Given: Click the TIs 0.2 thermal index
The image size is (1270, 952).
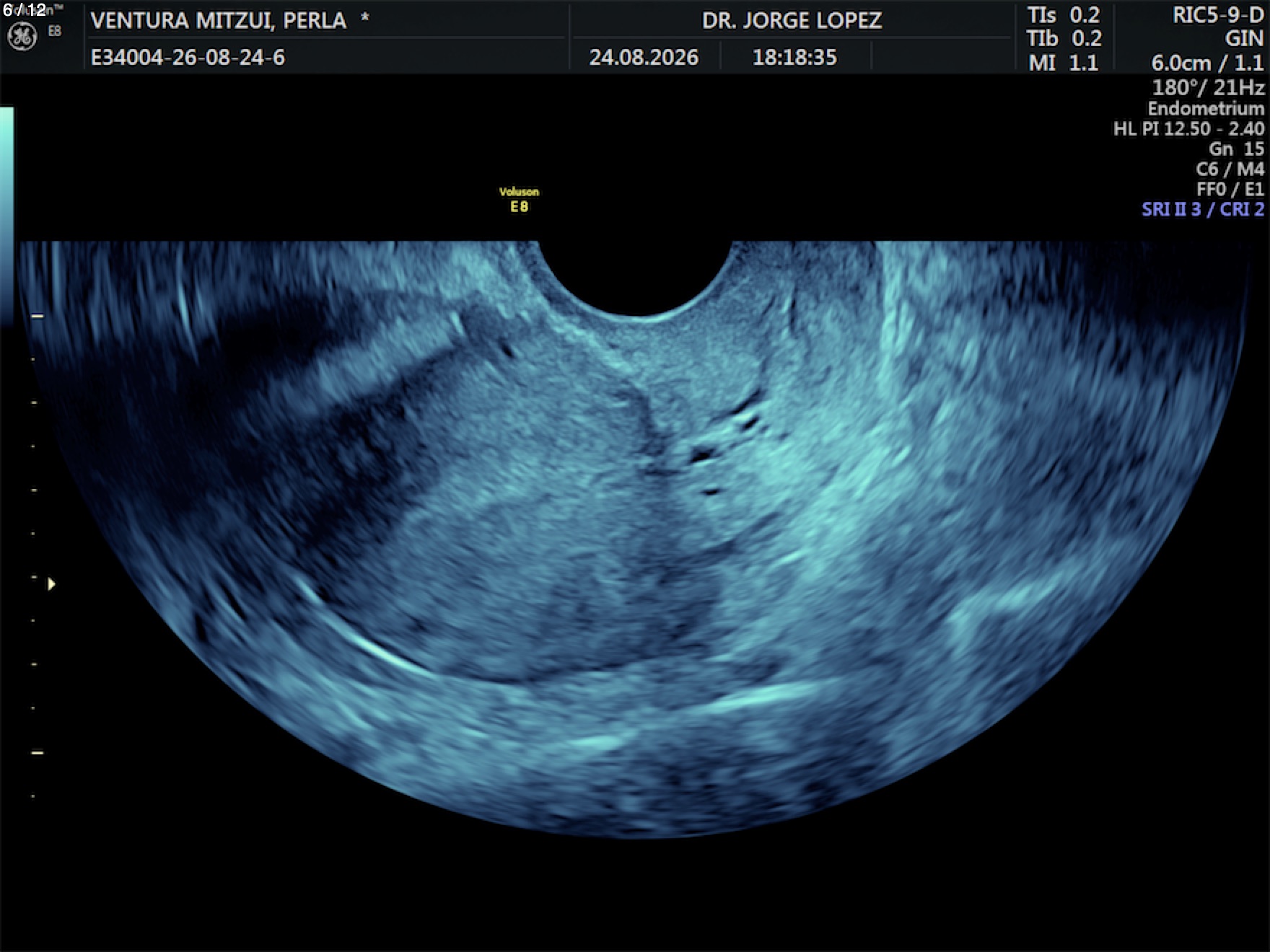Looking at the screenshot, I should click(x=1064, y=15).
